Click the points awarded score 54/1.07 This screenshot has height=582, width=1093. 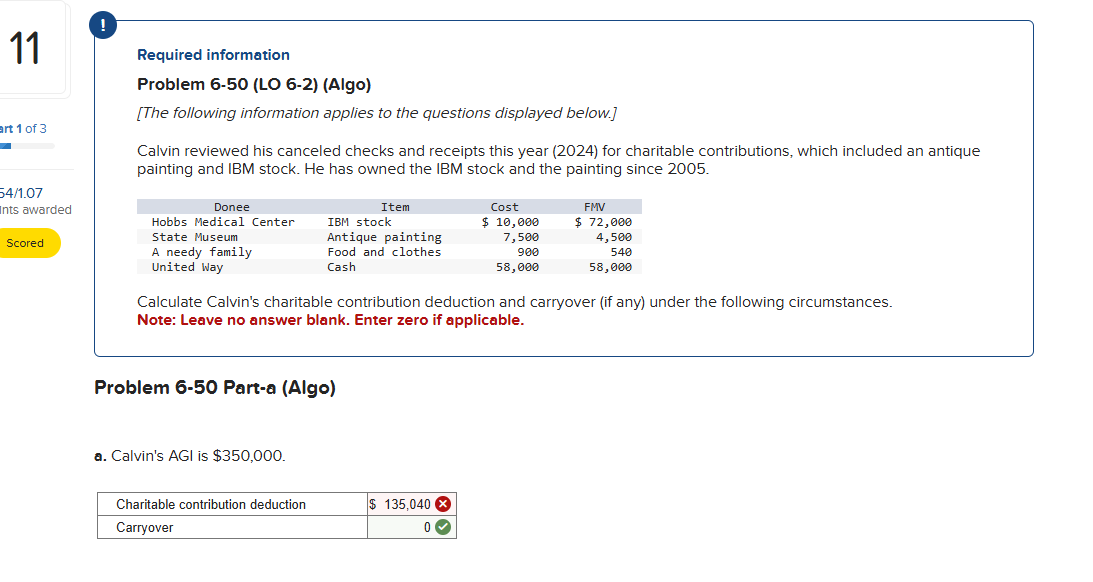(x=18, y=195)
